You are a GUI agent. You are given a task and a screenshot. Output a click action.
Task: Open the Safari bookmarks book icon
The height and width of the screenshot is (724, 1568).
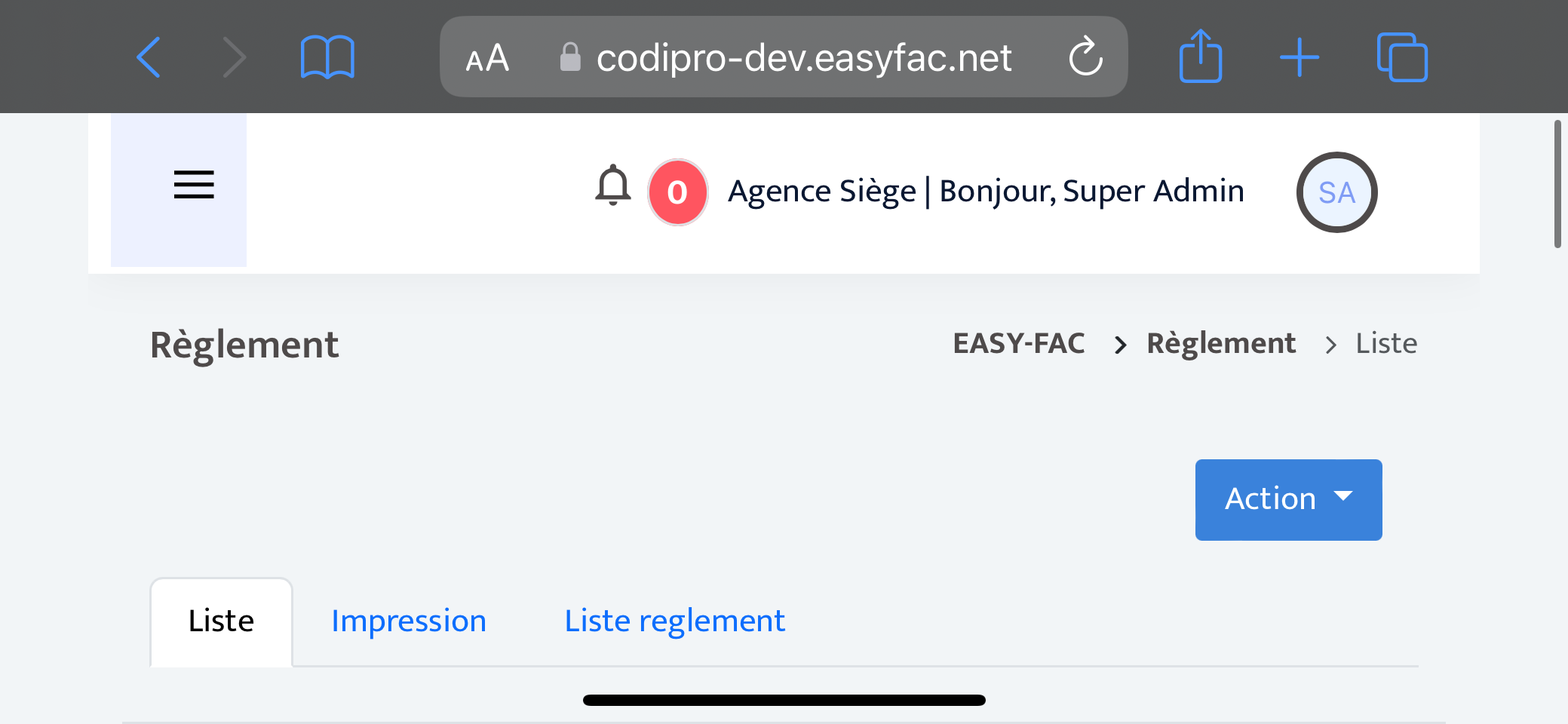coord(327,57)
